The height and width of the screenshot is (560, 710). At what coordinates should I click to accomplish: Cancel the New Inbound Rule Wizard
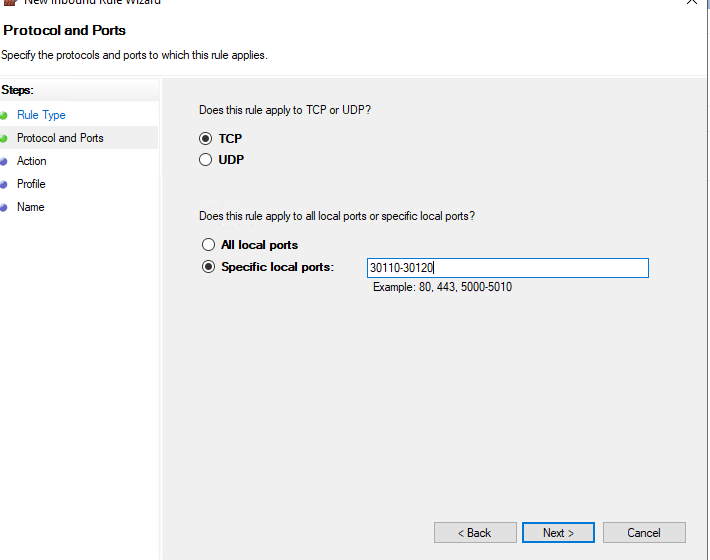pos(644,533)
